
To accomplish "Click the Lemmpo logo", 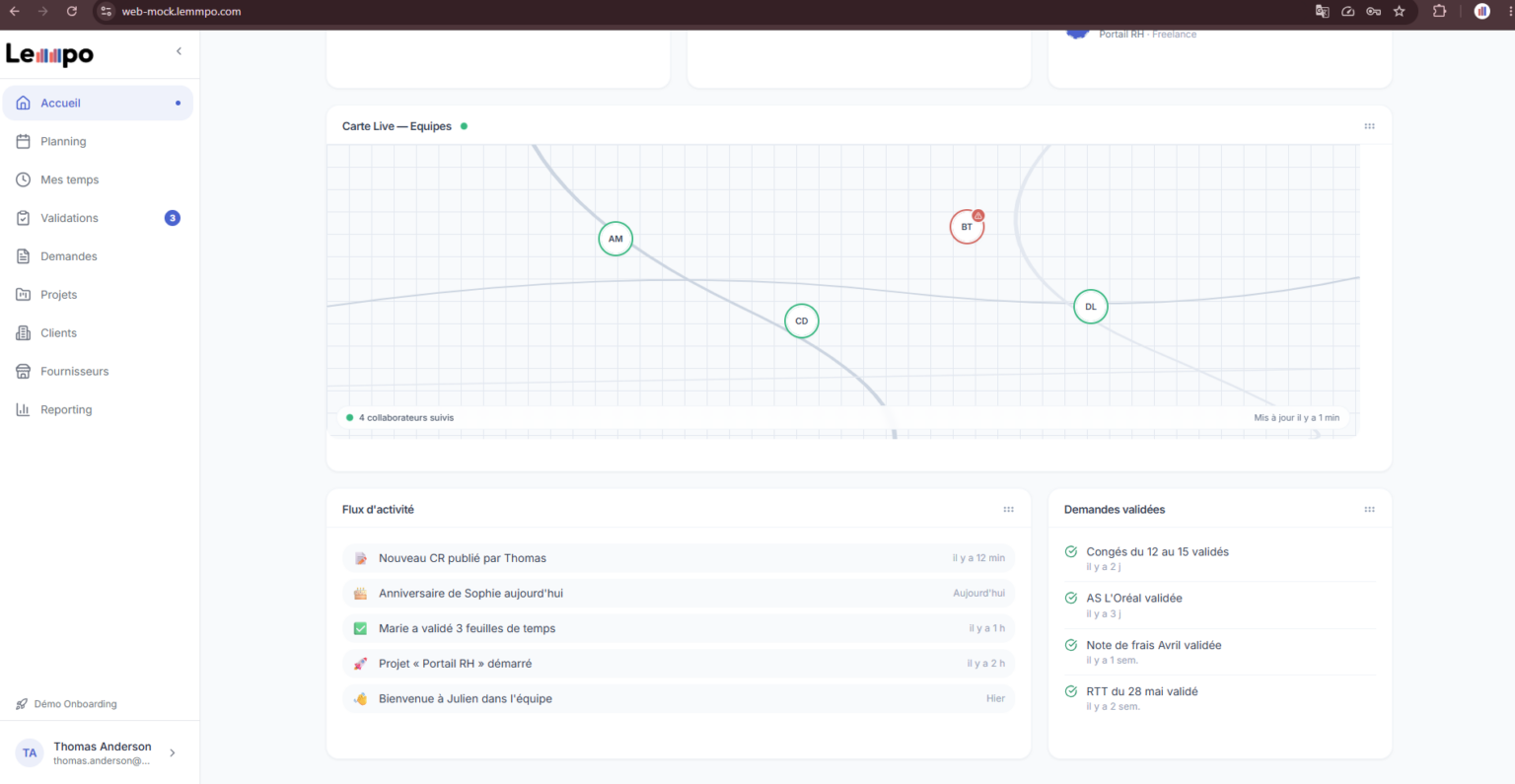I will 49,54.
